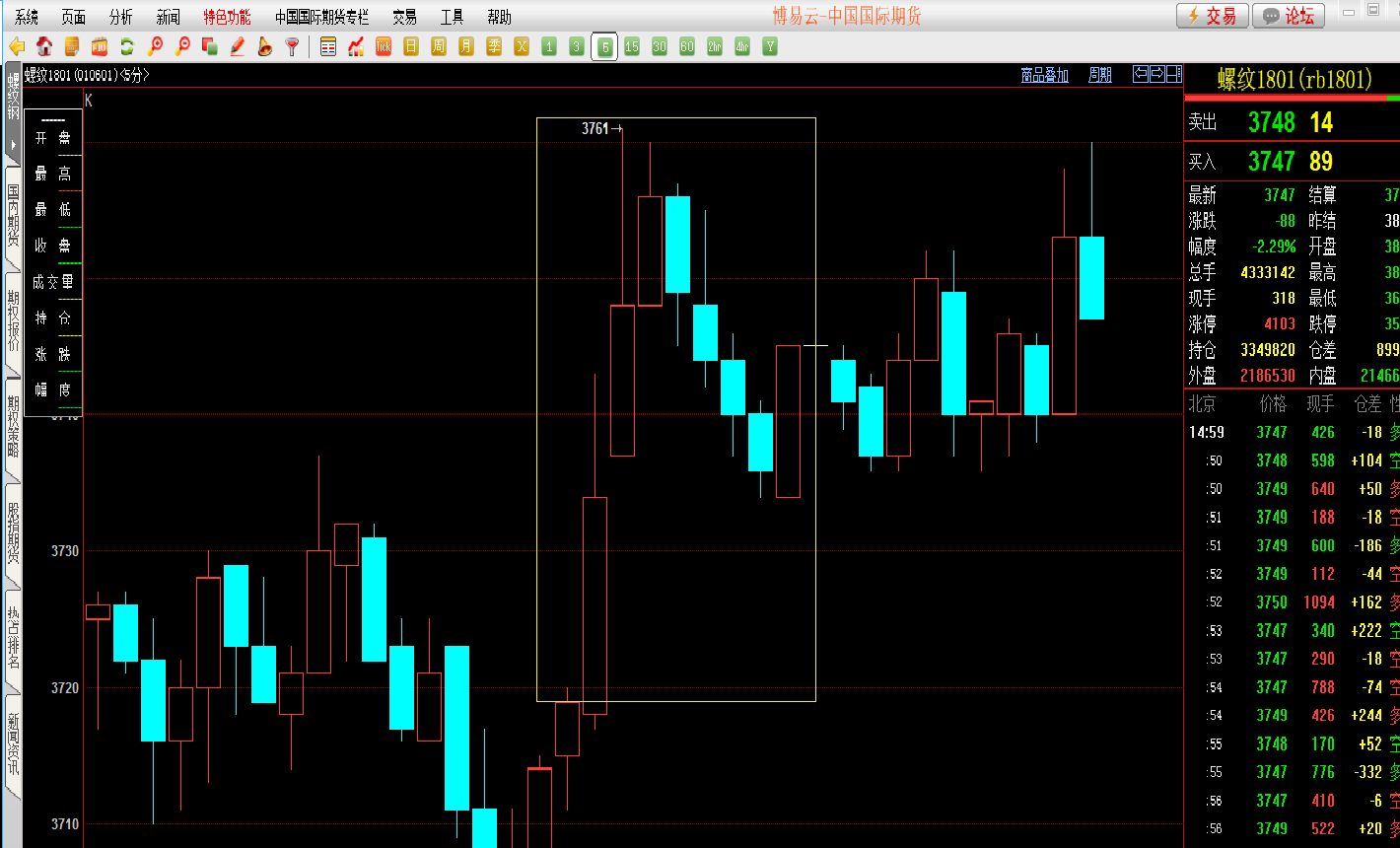Select the 国内期货 side tab
The image size is (1400, 848).
click(x=13, y=219)
